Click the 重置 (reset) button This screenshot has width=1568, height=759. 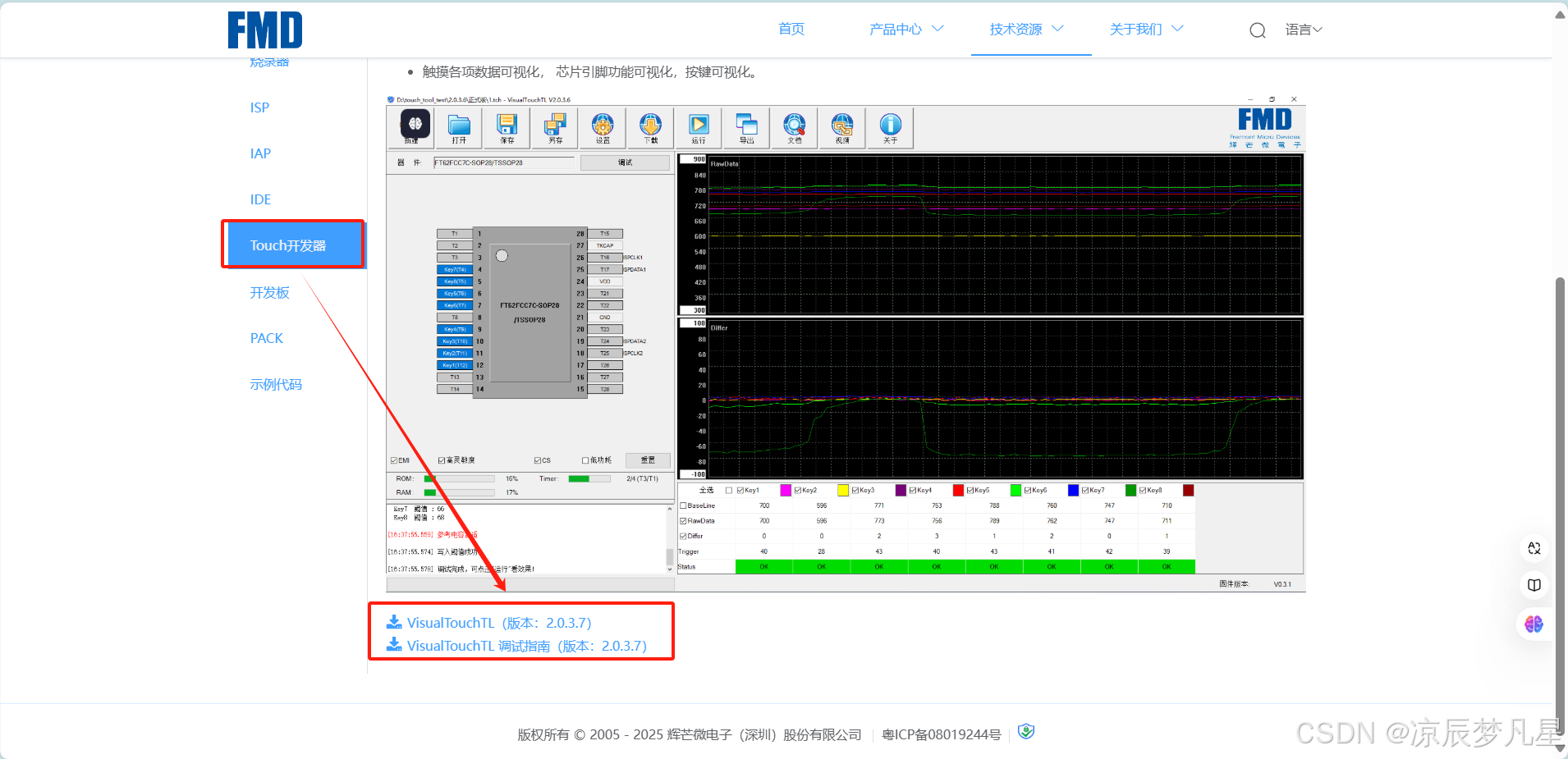tap(648, 460)
